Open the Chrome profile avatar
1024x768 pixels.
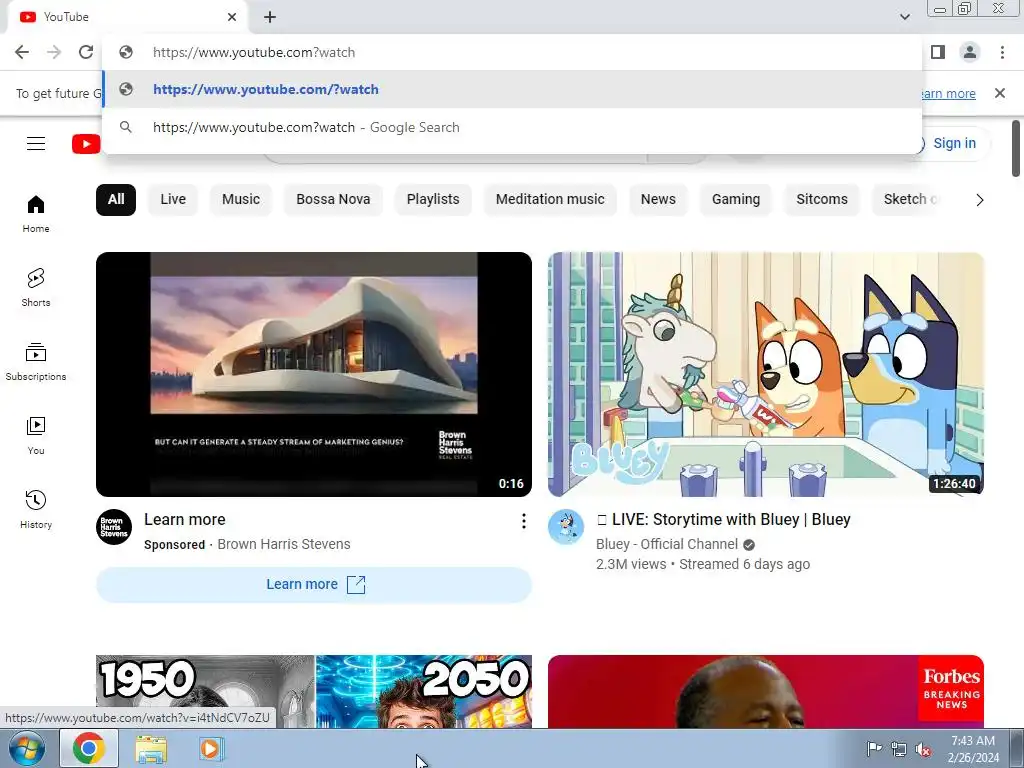click(970, 52)
